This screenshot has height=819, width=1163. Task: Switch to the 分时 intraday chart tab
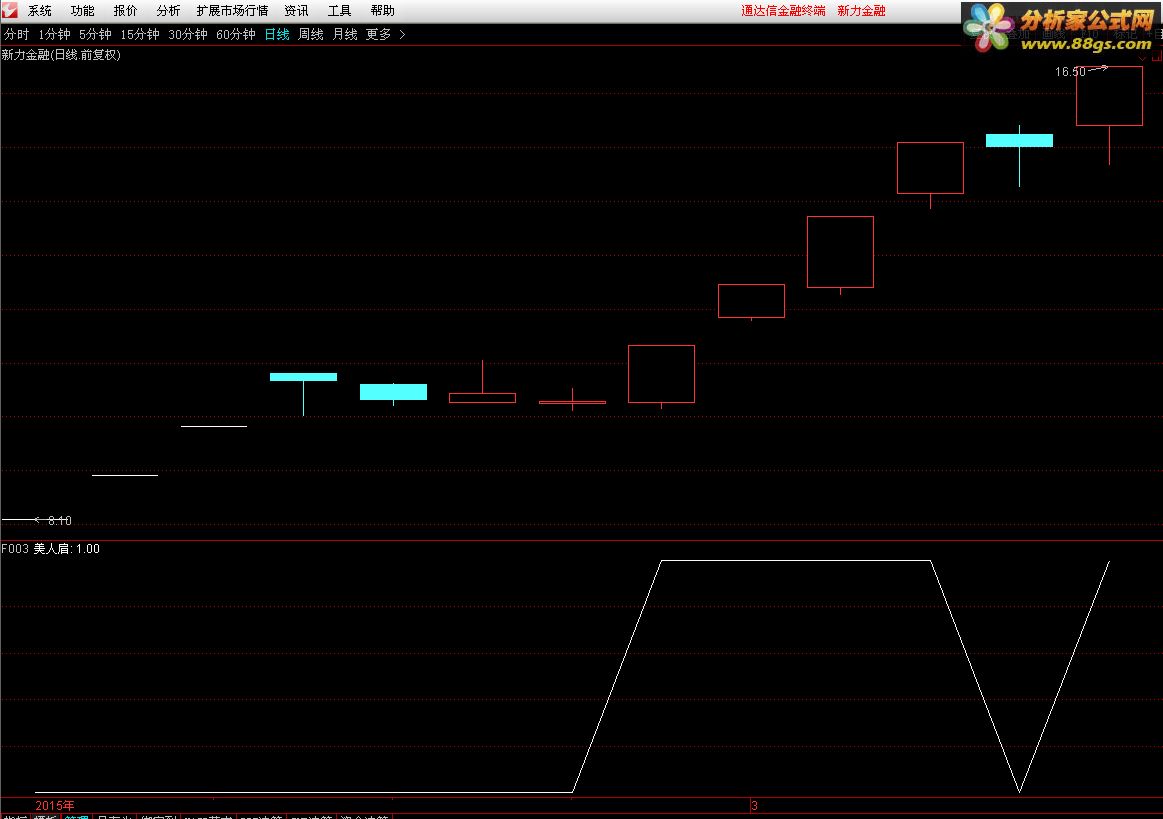tap(16, 34)
